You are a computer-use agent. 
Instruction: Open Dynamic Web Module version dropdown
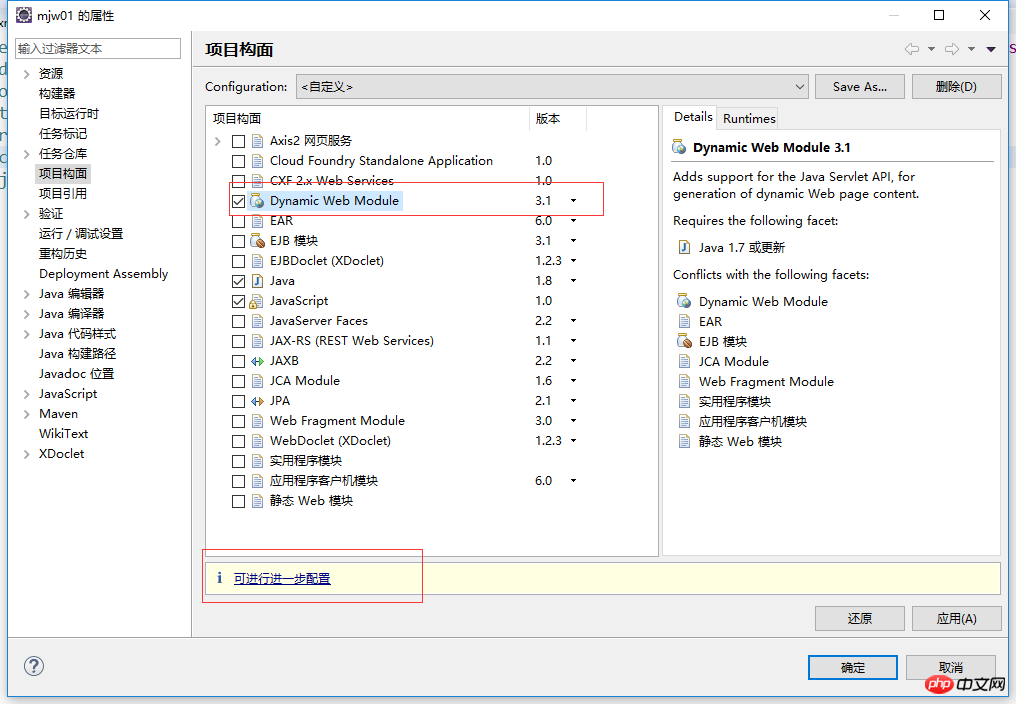pyautogui.click(x=573, y=201)
